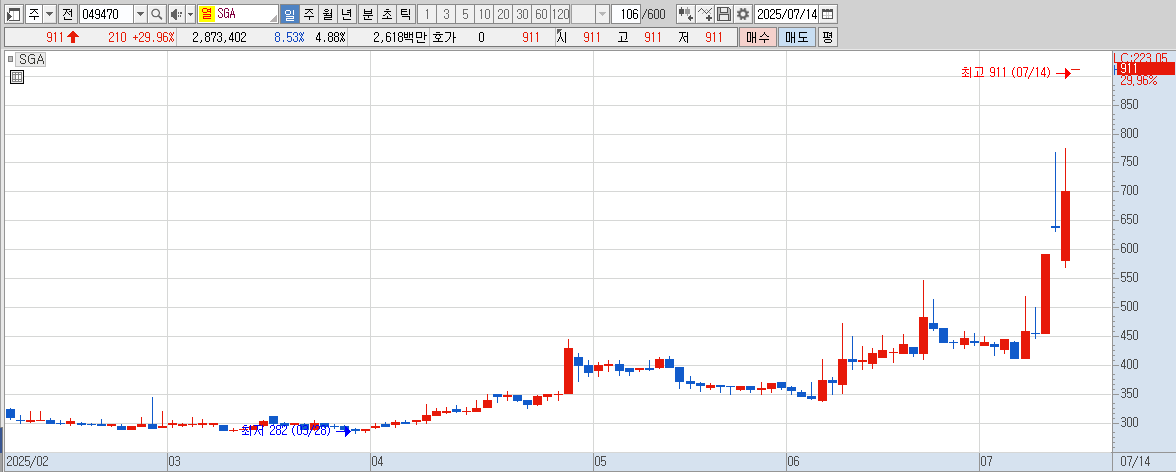Click the trading volume value 2,873,402
The height and width of the screenshot is (472, 1176).
pyautogui.click(x=219, y=38)
